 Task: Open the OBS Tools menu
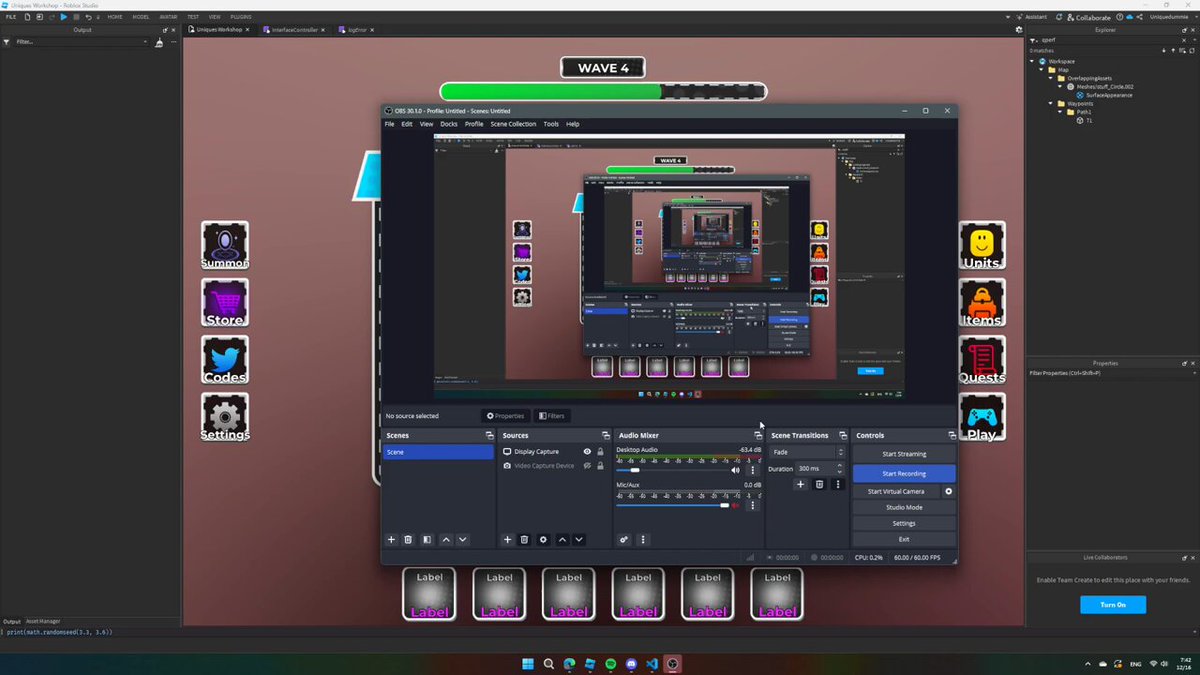[551, 124]
